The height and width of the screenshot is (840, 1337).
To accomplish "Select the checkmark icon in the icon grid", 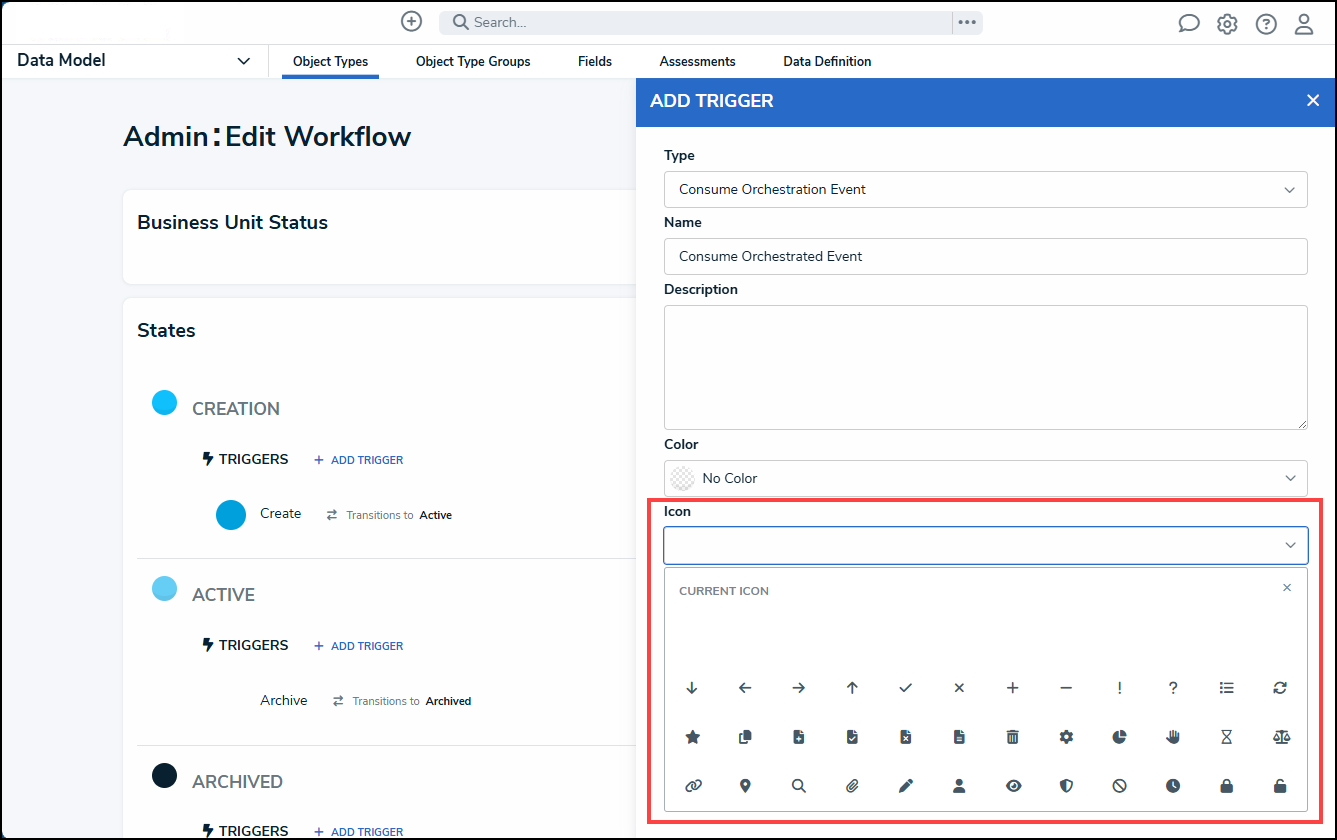I will click(905, 688).
